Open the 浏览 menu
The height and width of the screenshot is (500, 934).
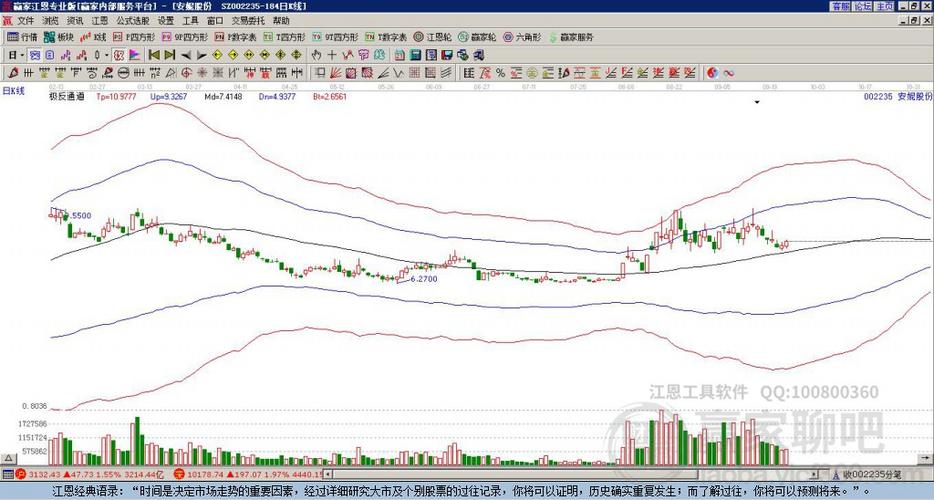coord(50,21)
